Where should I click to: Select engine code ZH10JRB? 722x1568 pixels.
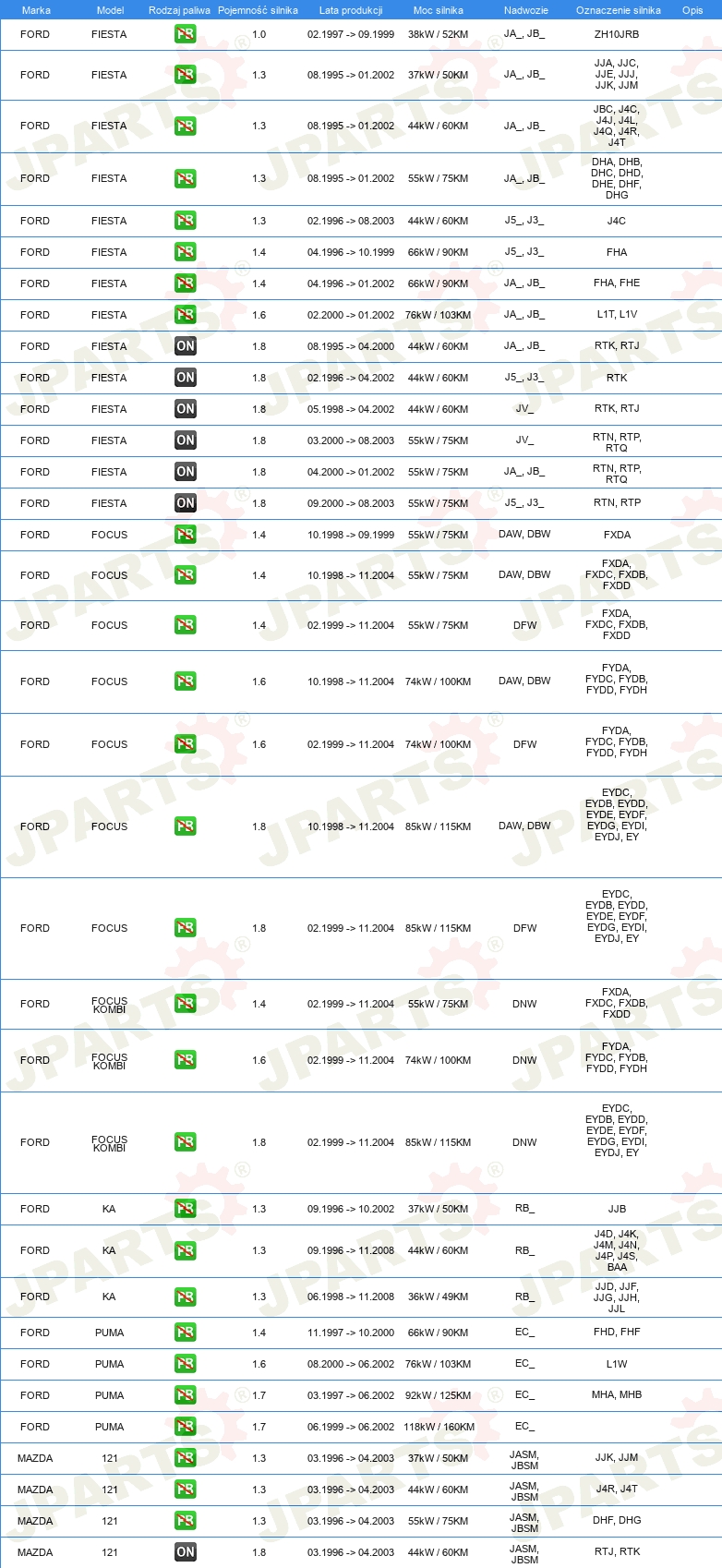point(617,34)
